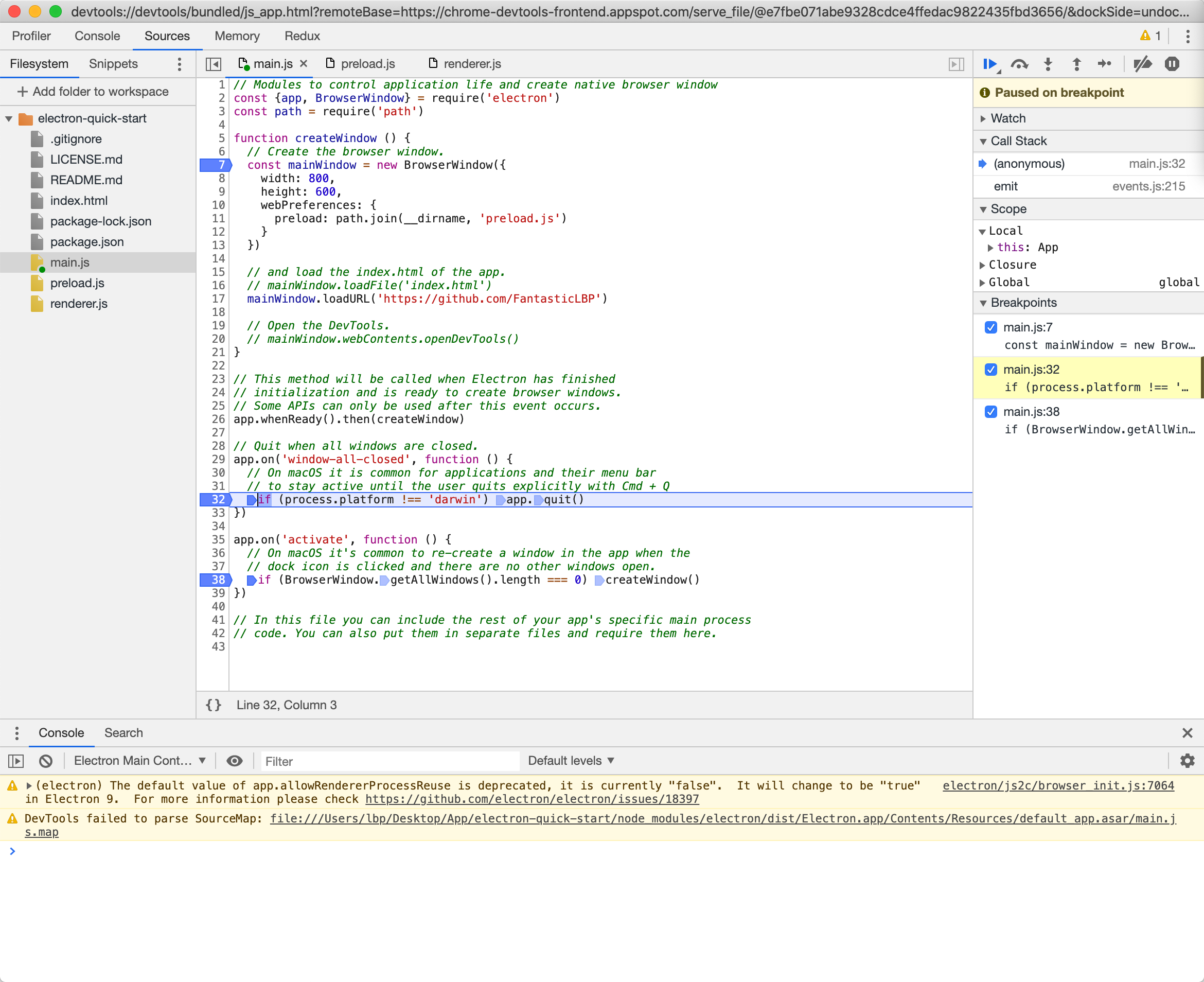The image size is (1204, 982).
Task: Clear console with the ban icon
Action: (x=46, y=761)
